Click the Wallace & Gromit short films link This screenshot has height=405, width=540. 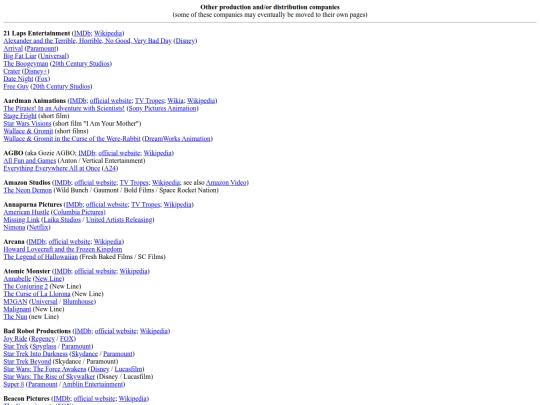click(28, 131)
